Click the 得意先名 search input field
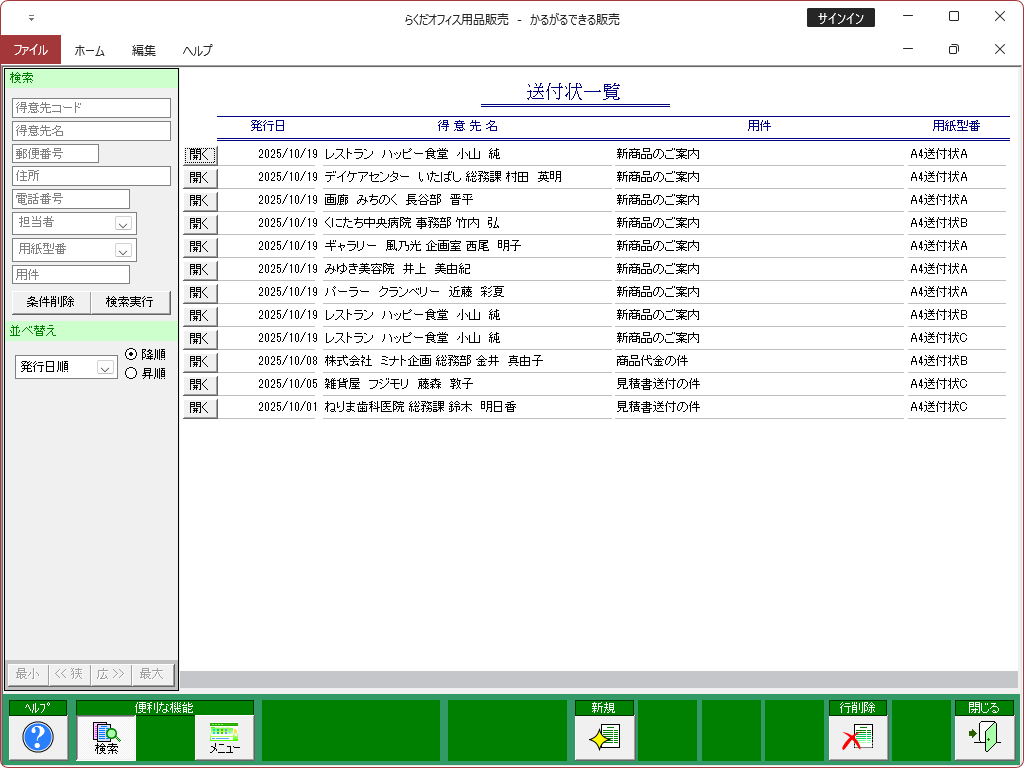This screenshot has height=768, width=1024. 91,130
